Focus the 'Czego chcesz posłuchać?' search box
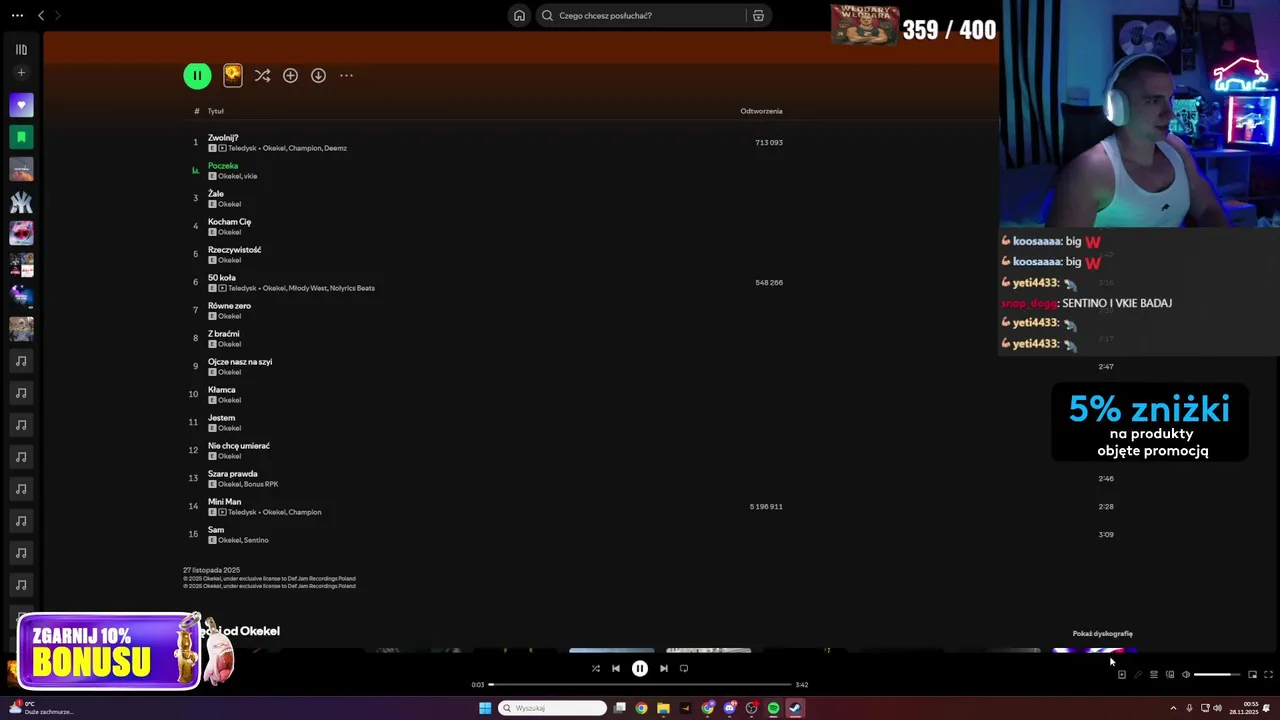Viewport: 1280px width, 720px height. coord(640,15)
